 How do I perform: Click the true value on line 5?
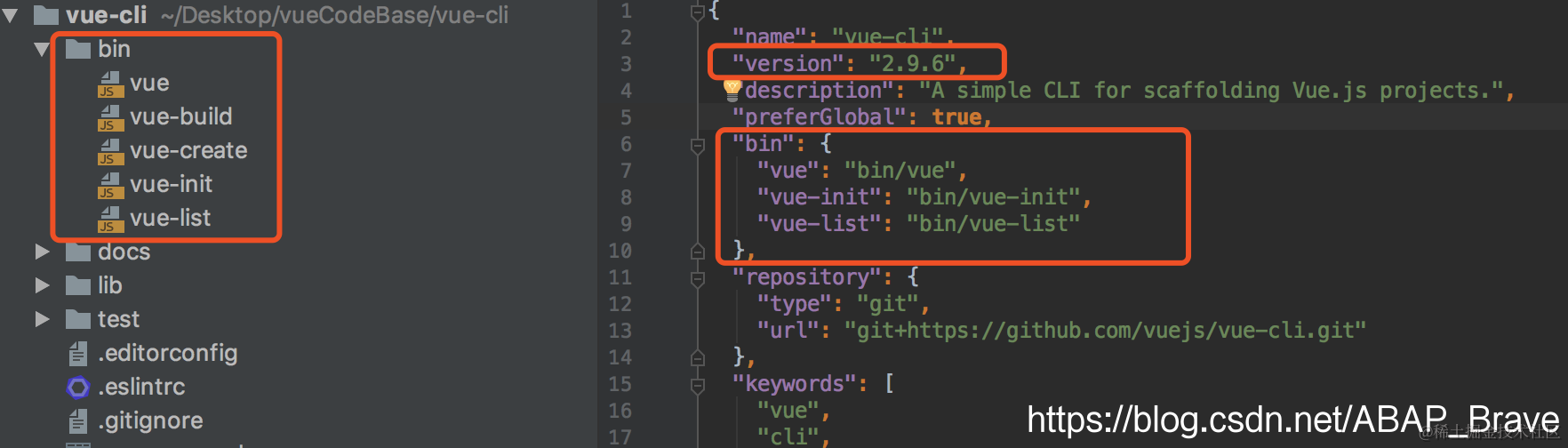[x=956, y=117]
